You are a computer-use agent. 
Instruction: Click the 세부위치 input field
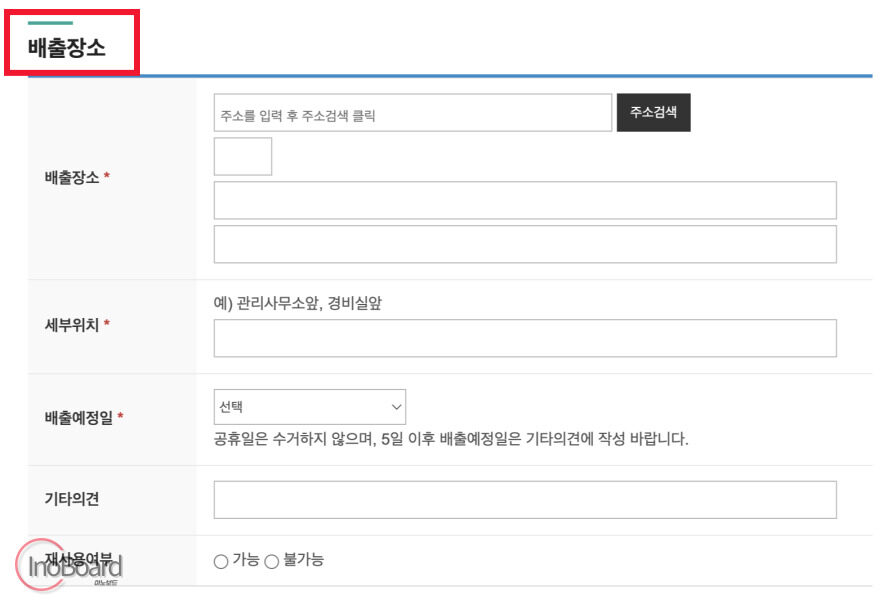tap(525, 338)
